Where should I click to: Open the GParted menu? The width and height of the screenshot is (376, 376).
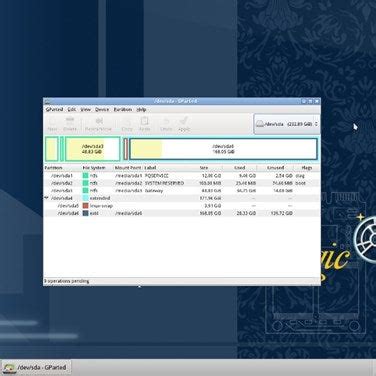tap(54, 109)
